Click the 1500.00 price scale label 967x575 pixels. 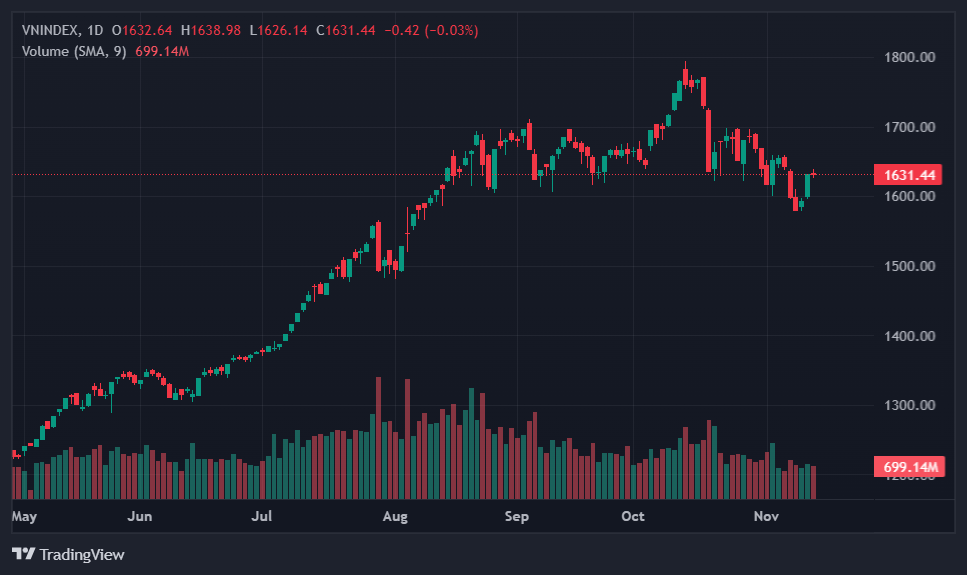coord(910,266)
